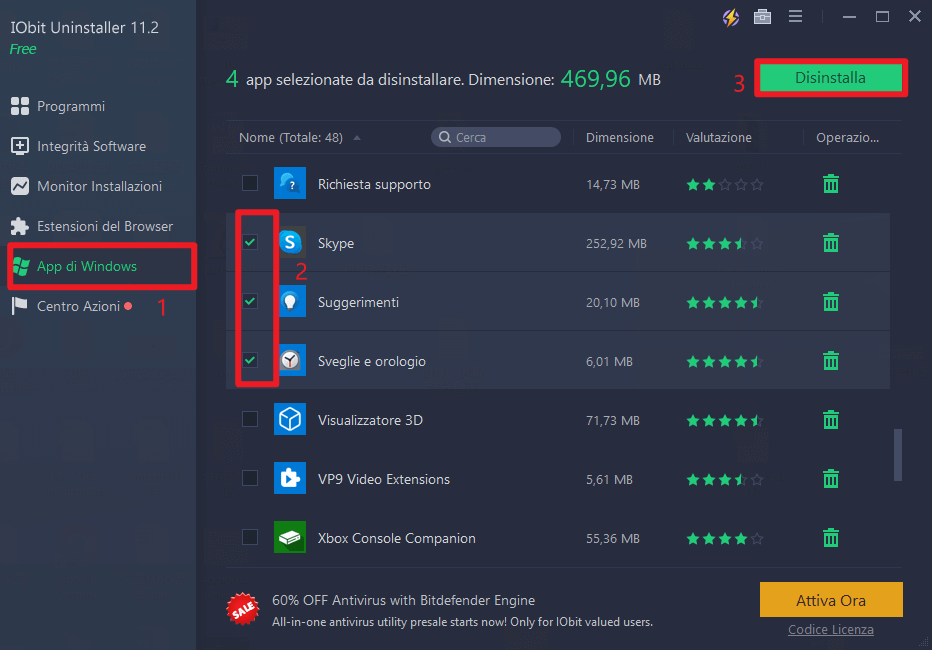Focus the Cerca search field
This screenshot has width=932, height=650.
pyautogui.click(x=495, y=137)
